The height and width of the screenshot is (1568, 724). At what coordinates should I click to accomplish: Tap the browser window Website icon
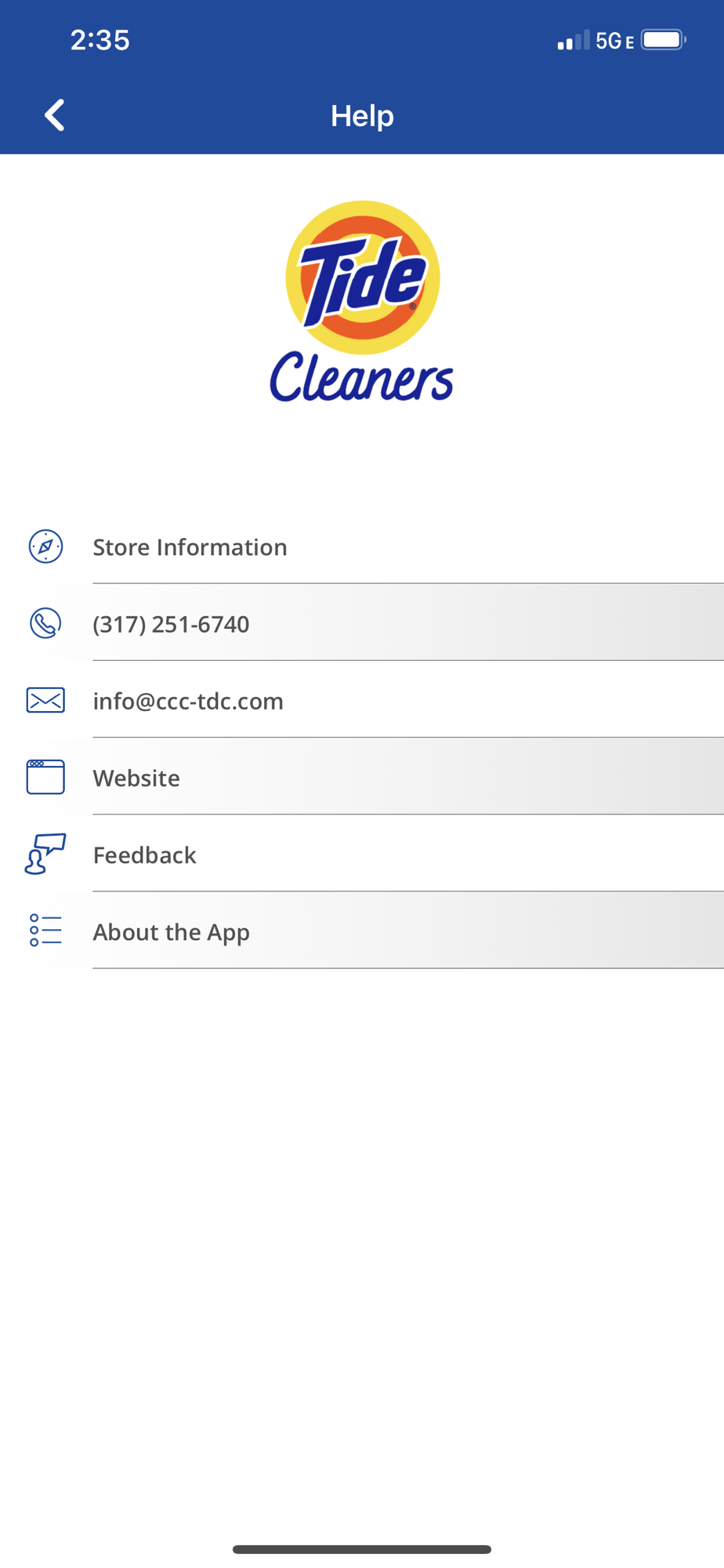(x=45, y=777)
